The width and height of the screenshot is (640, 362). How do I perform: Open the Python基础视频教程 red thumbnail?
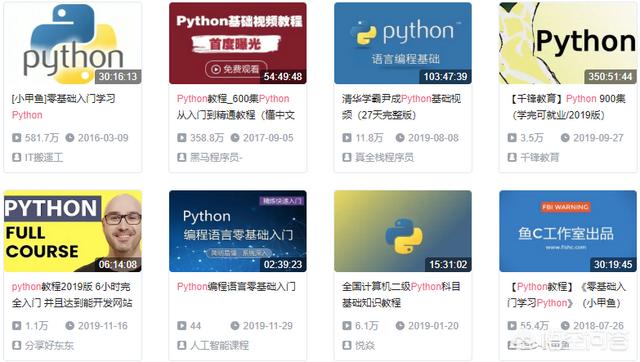tap(238, 43)
